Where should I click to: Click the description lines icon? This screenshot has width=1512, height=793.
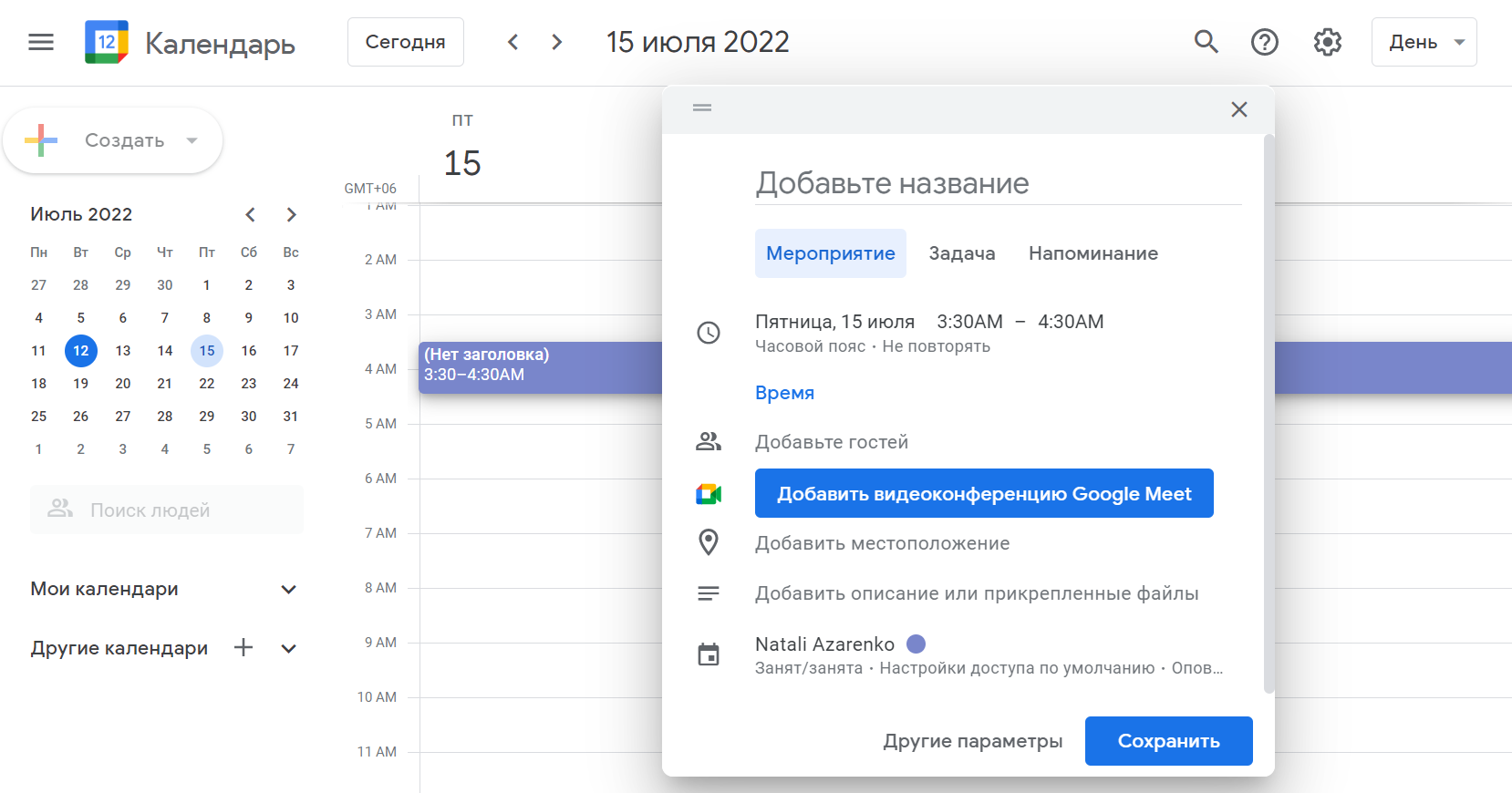tap(709, 593)
